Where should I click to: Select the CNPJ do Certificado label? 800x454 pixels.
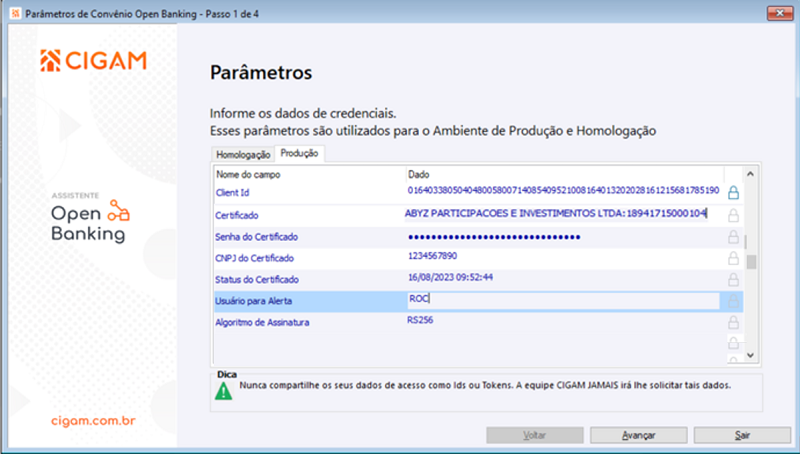[x=254, y=258]
